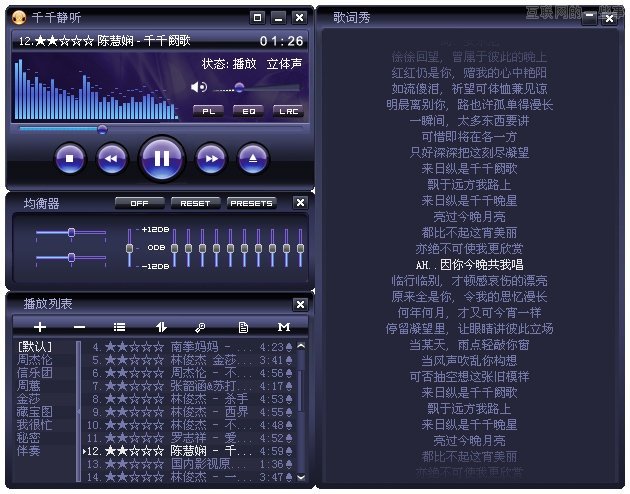Open playlist search icon
The height and width of the screenshot is (494, 630).
[x=200, y=328]
